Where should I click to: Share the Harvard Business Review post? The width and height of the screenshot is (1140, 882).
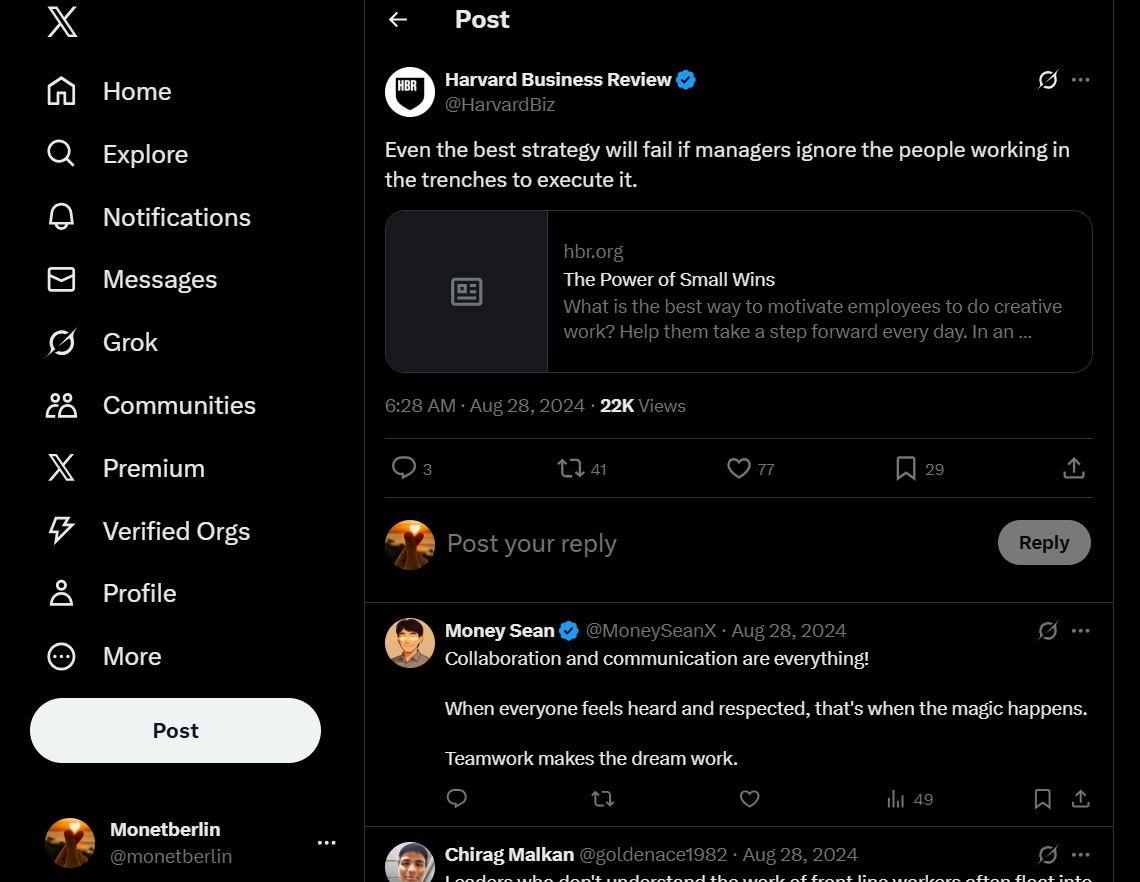[x=1073, y=468]
